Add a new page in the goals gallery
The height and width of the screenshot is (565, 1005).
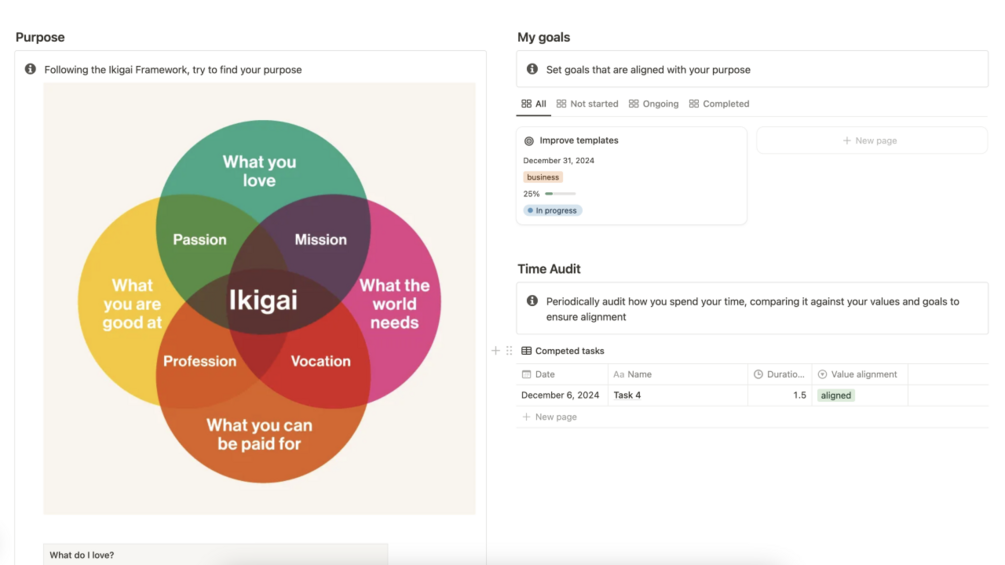click(871, 141)
